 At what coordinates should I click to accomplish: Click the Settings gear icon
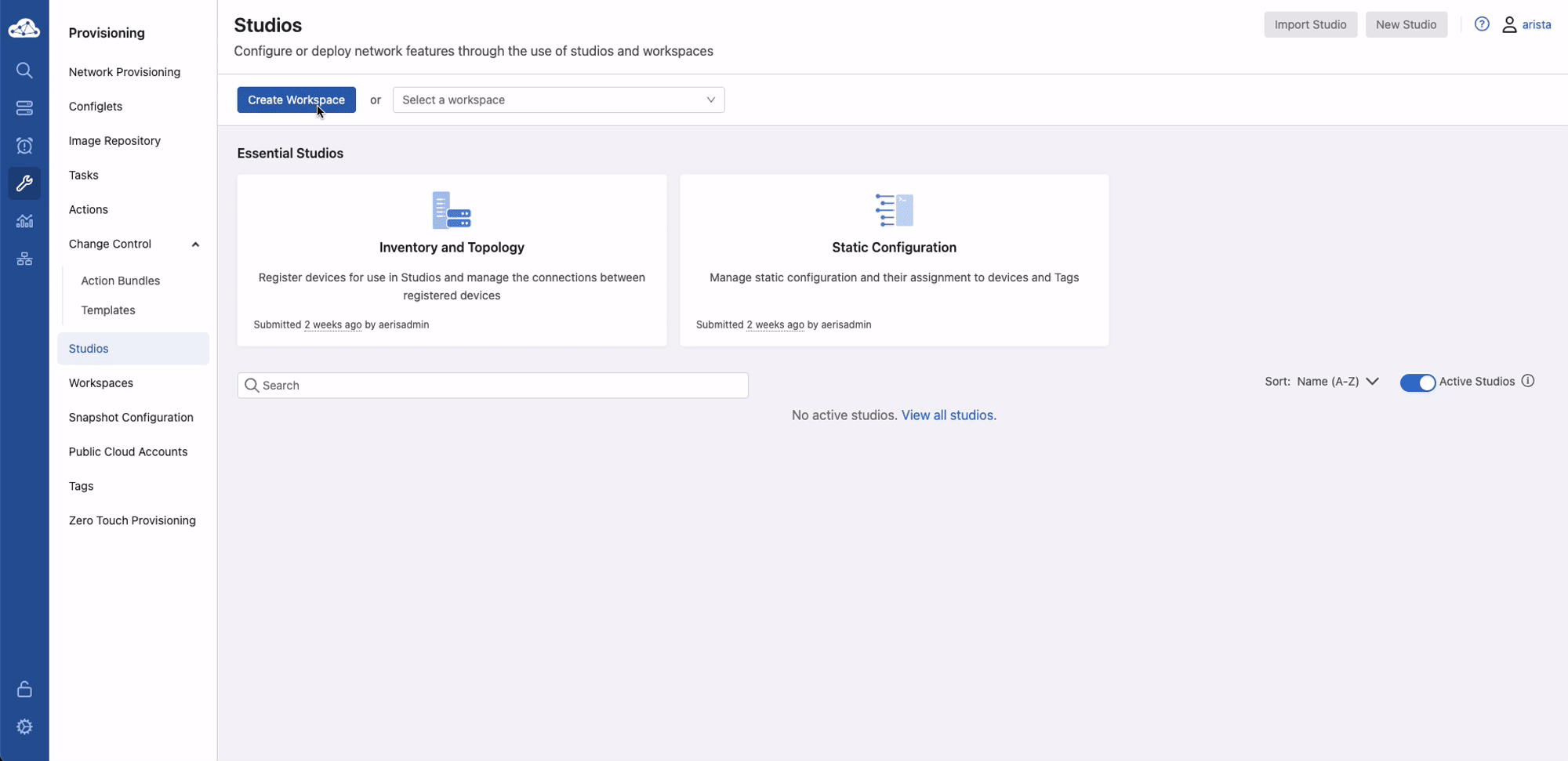click(24, 727)
